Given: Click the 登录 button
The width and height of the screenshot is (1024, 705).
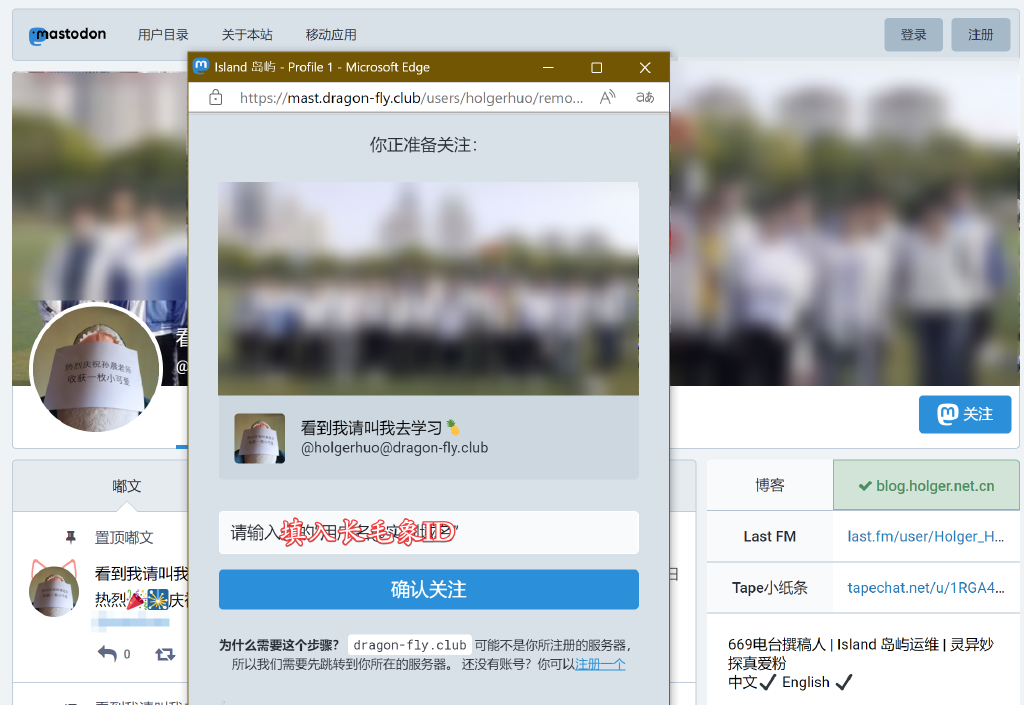Looking at the screenshot, I should click(x=913, y=34).
